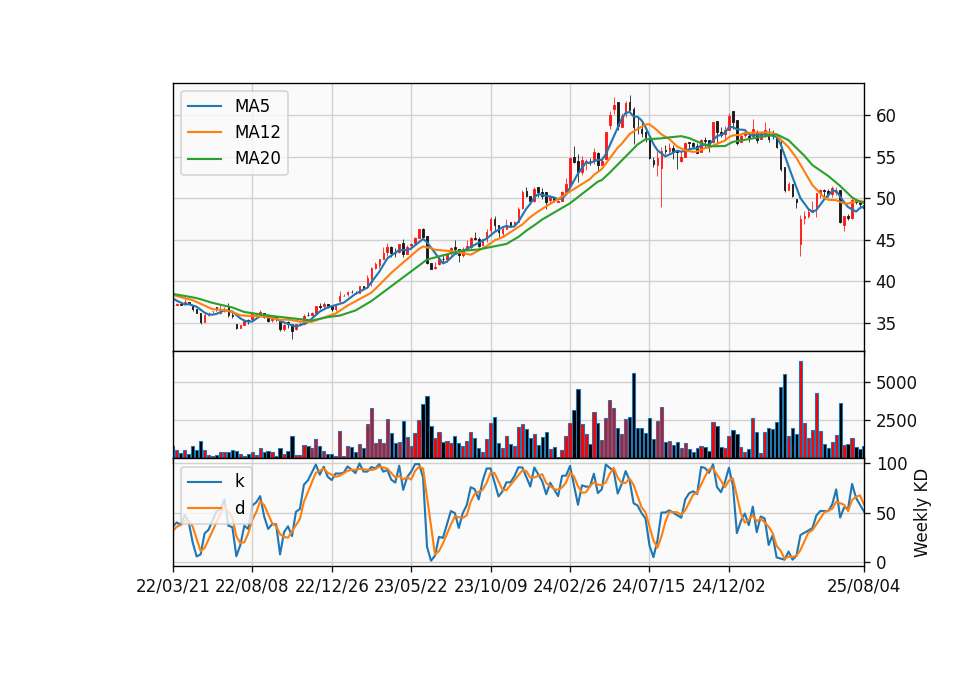The image size is (960, 690).
Task: Click the 24/07/15 date tick label
Action: (x=649, y=586)
